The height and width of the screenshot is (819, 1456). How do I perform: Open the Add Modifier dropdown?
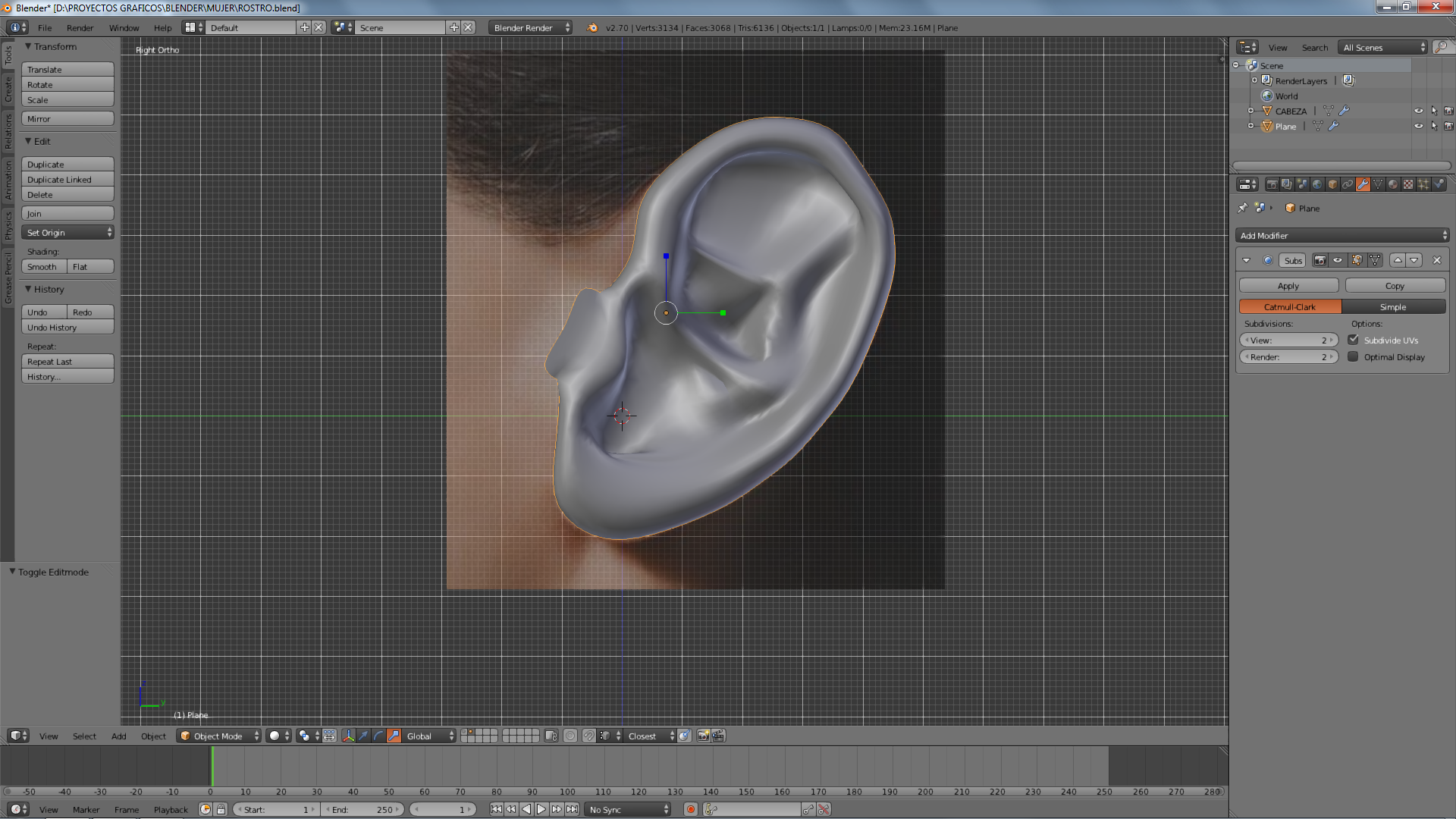coord(1342,235)
